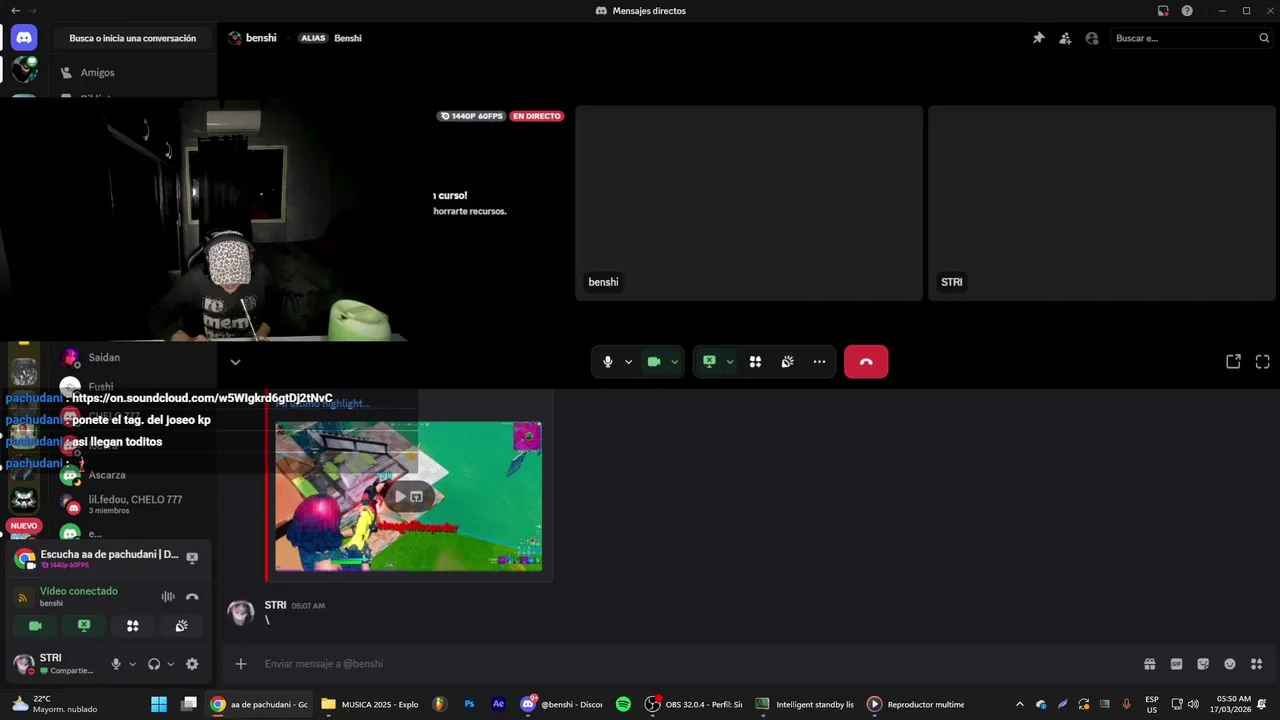Open inbox icon in title bar
This screenshot has width=1280, height=720.
click(1163, 11)
